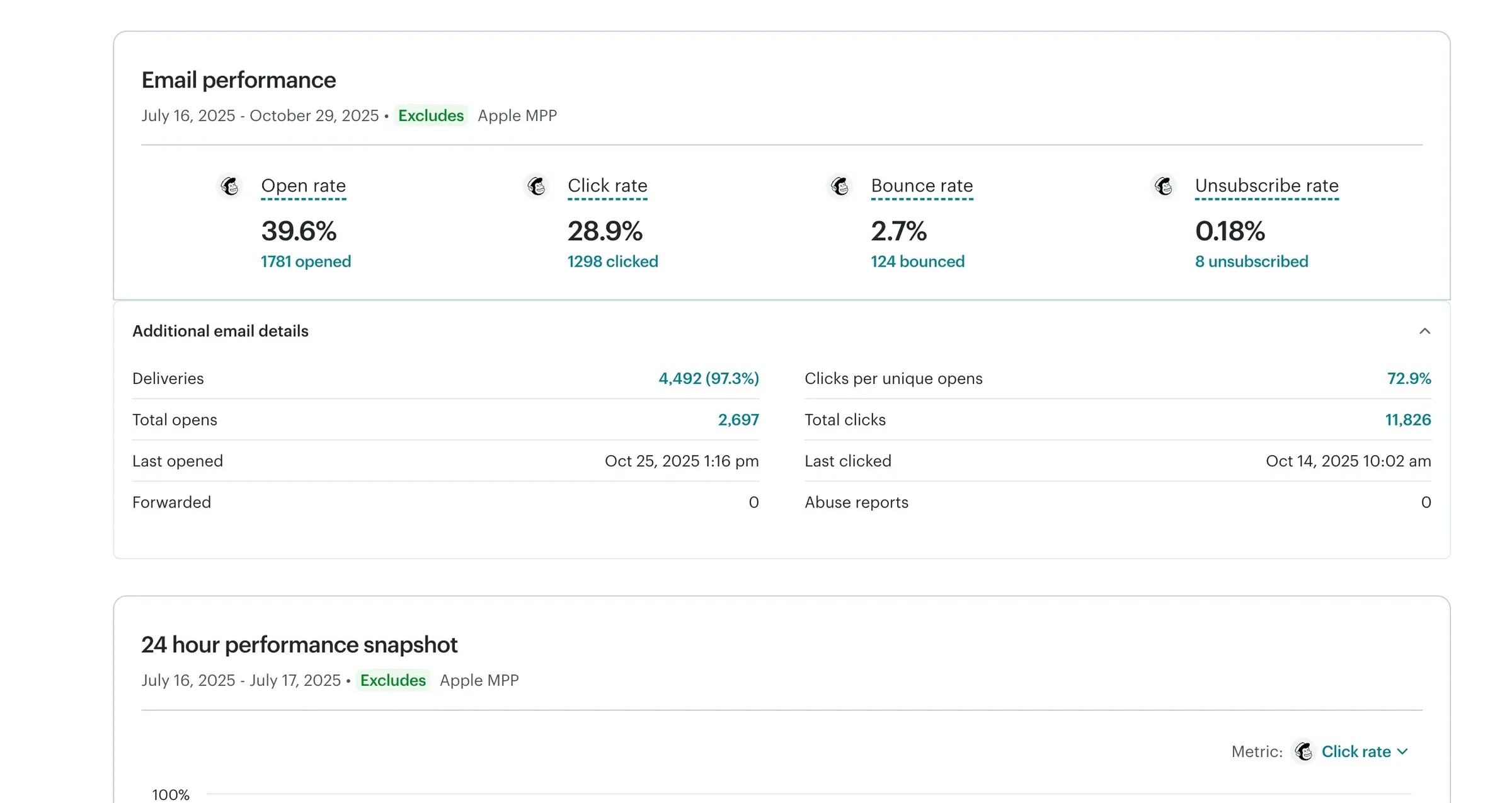Select the Oct 25, 2025 1:16 pm value
The width and height of the screenshot is (1512, 803).
point(682,461)
